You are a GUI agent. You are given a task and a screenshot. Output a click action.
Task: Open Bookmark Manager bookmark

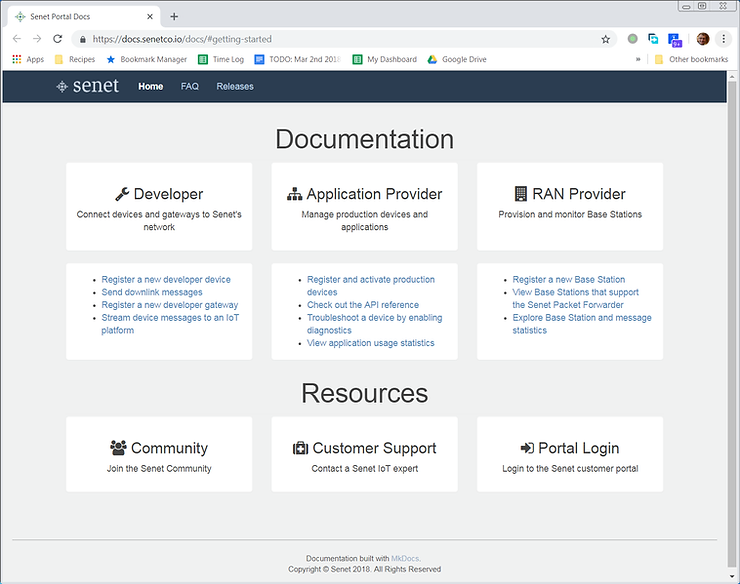coord(147,59)
